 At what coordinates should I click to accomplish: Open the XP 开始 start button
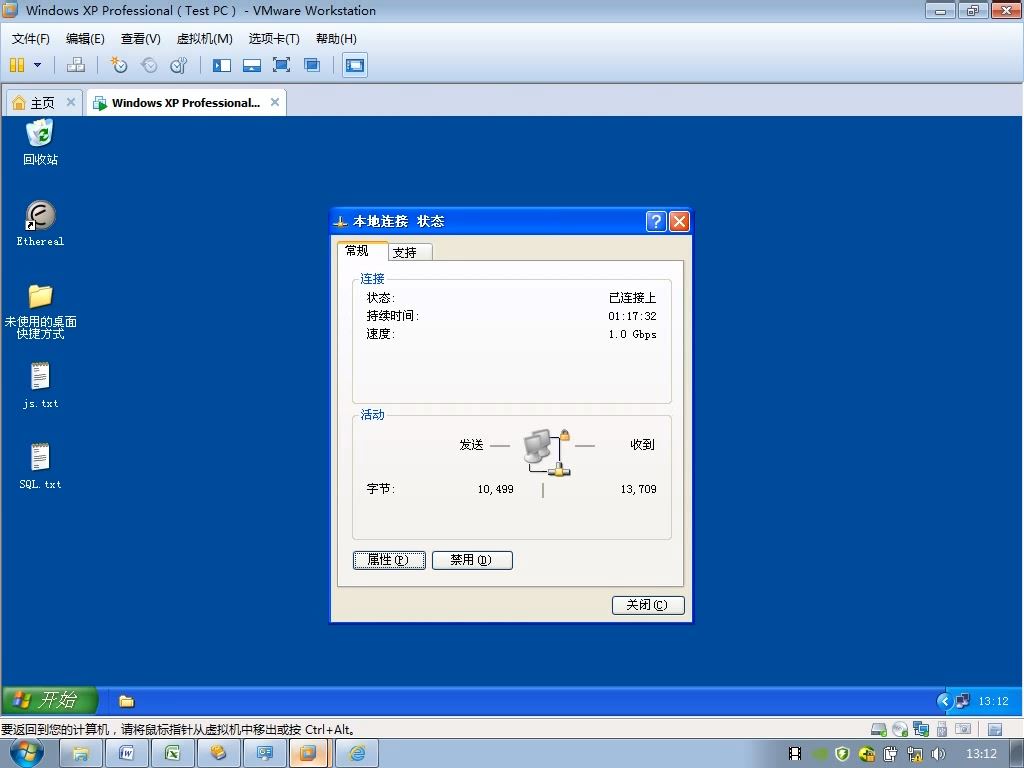(49, 701)
